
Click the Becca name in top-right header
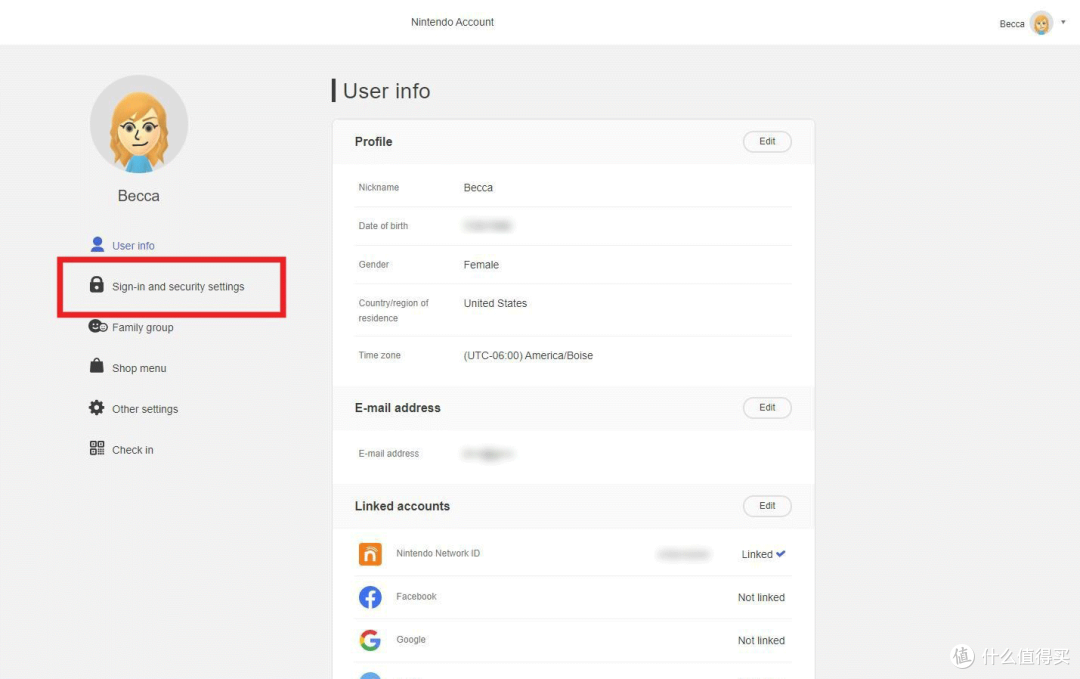pos(1011,23)
